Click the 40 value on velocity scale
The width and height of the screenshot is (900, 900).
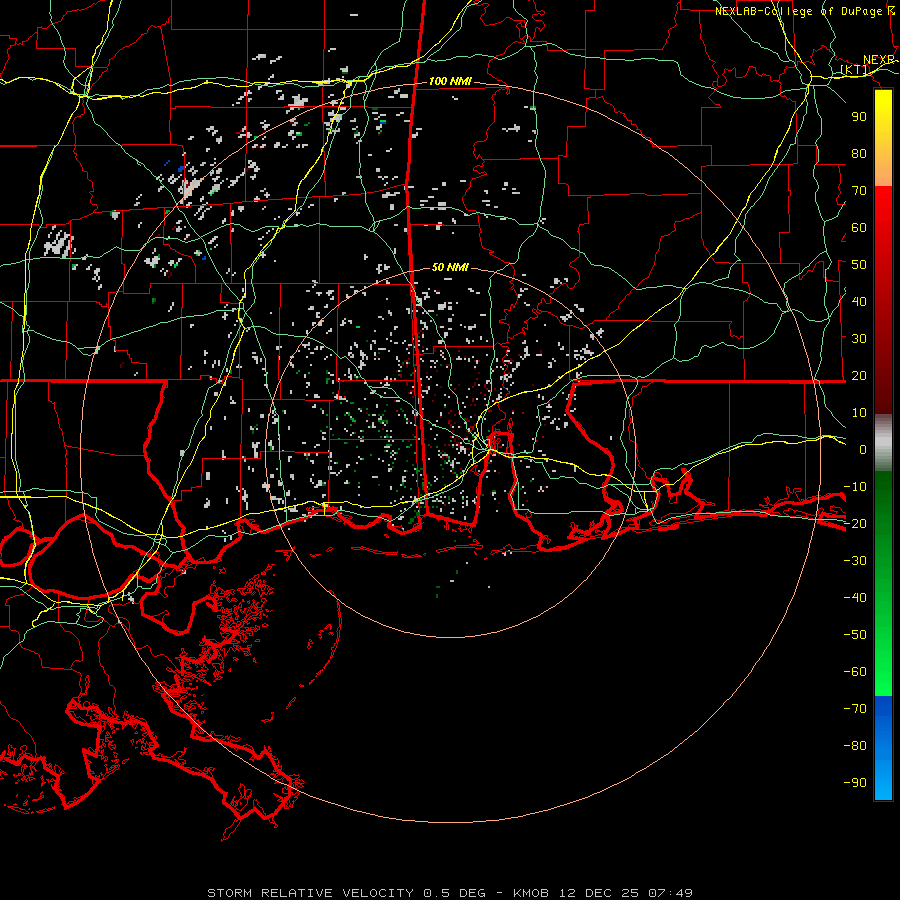pyautogui.click(x=859, y=302)
